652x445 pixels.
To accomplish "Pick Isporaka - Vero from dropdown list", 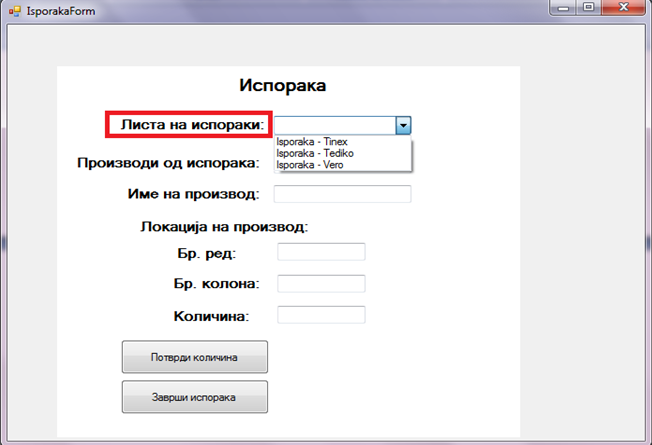I will point(310,164).
